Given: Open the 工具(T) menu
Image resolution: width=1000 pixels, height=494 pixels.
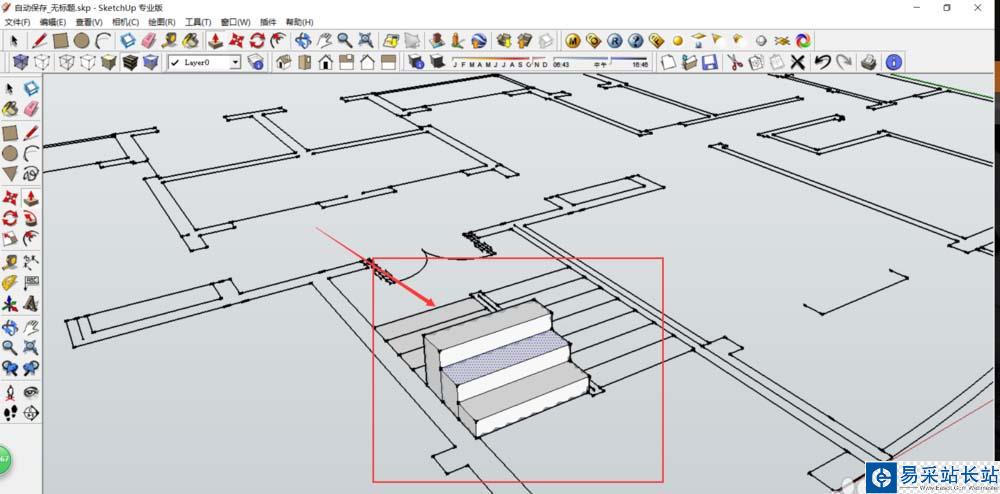Looking at the screenshot, I should click(x=198, y=22).
